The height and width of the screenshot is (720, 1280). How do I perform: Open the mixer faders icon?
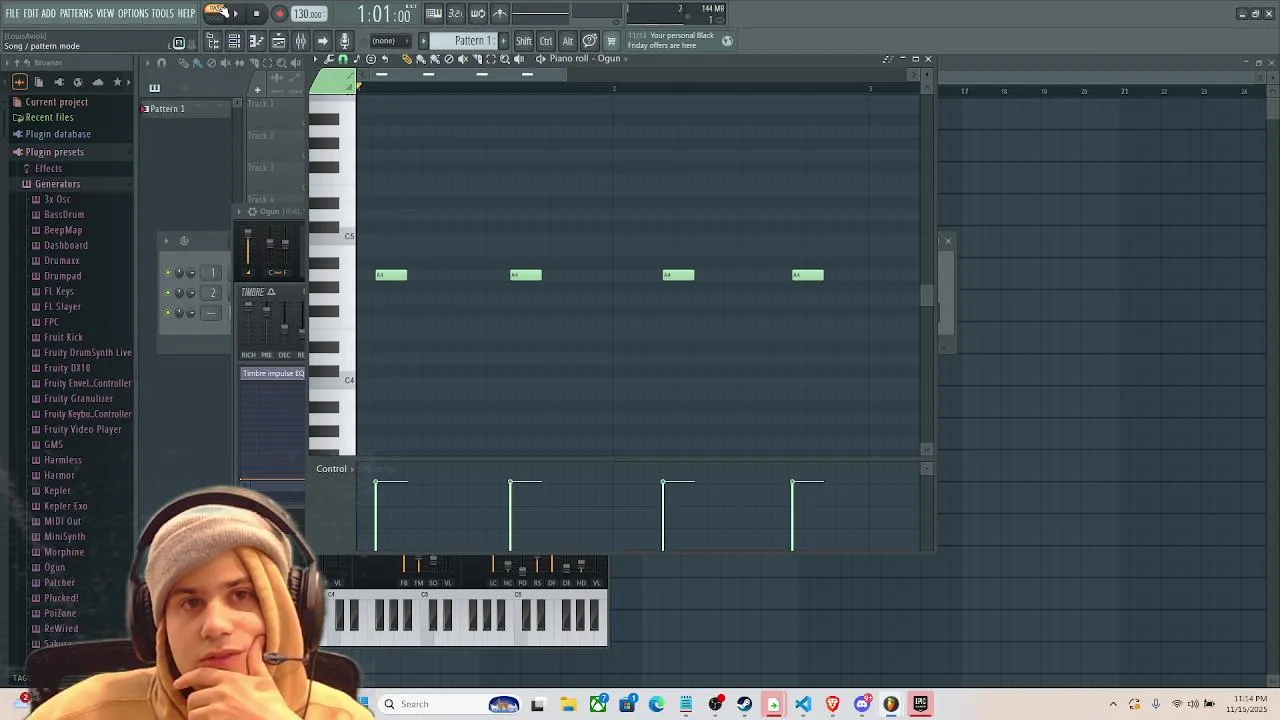click(x=300, y=41)
